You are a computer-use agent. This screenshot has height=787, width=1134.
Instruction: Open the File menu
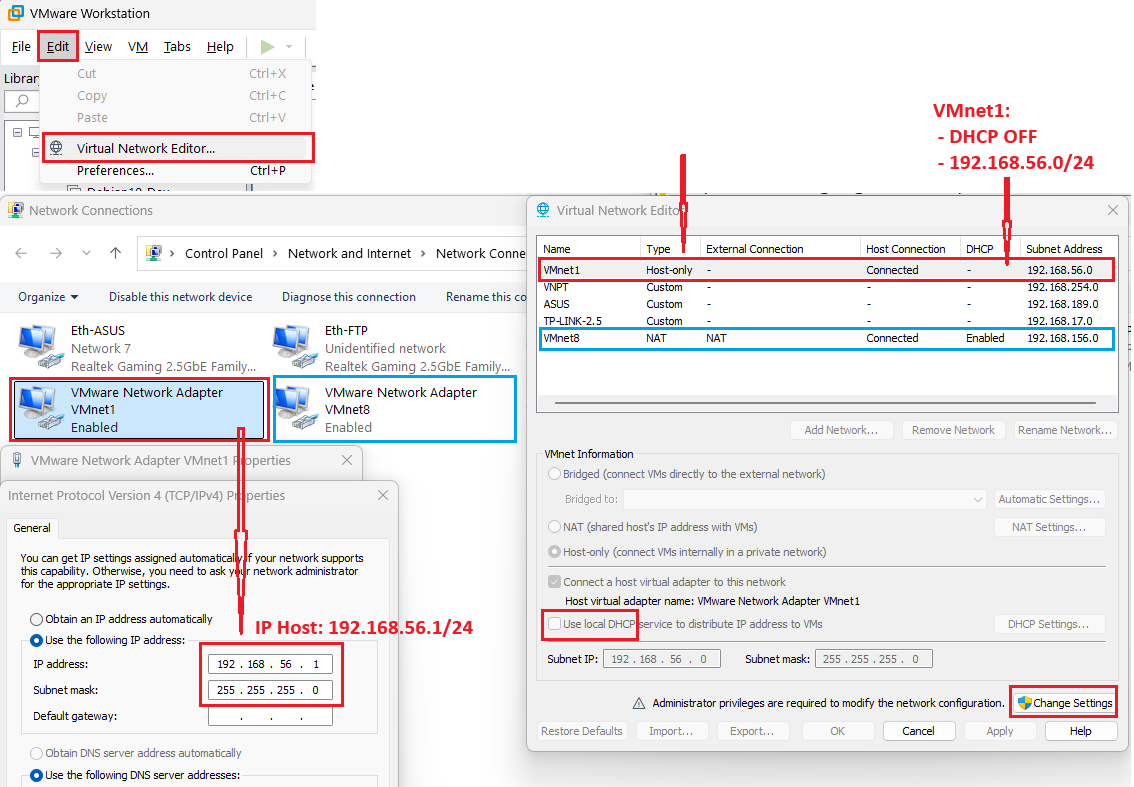pos(21,46)
